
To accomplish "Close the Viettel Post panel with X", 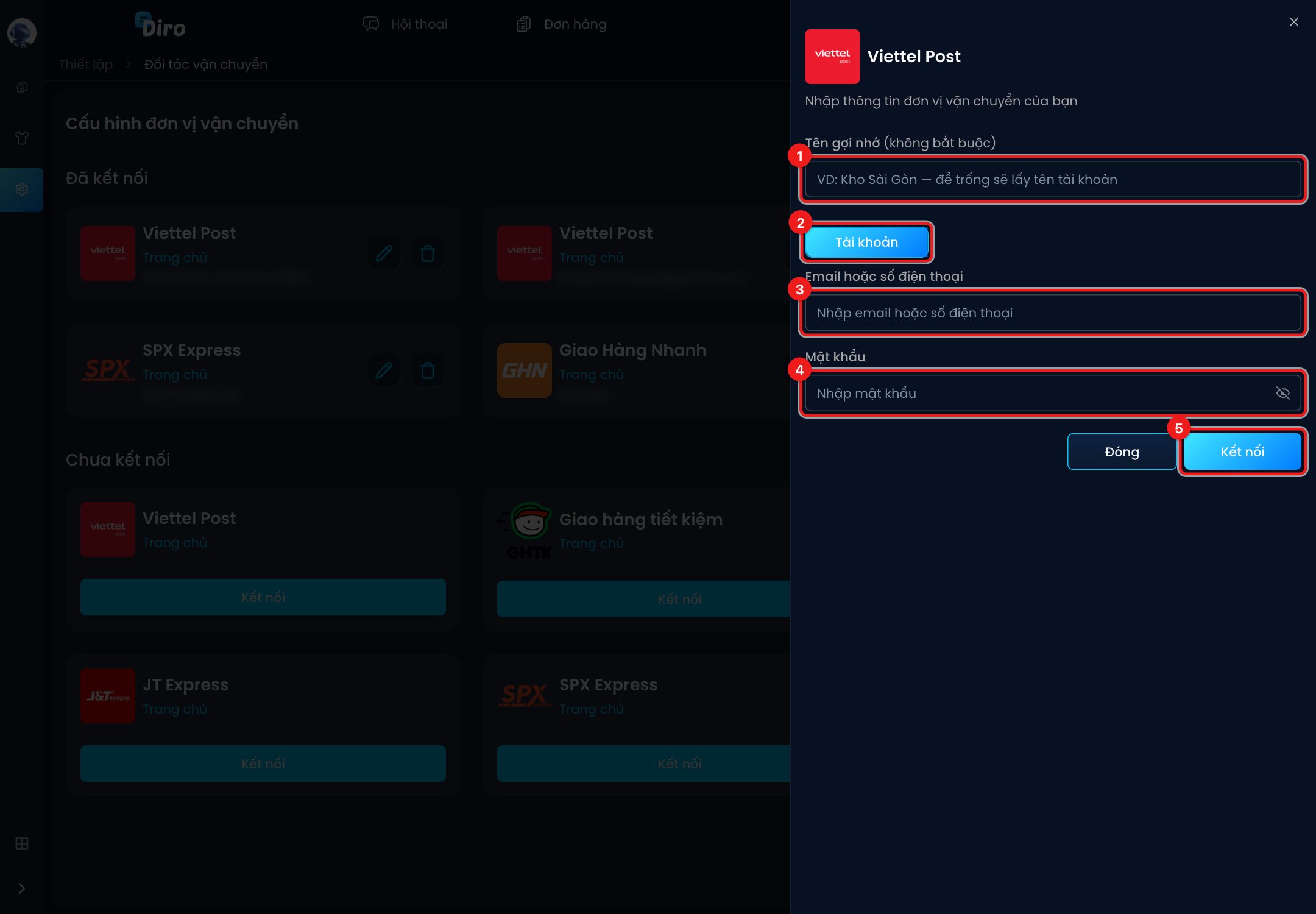I will tap(1294, 22).
